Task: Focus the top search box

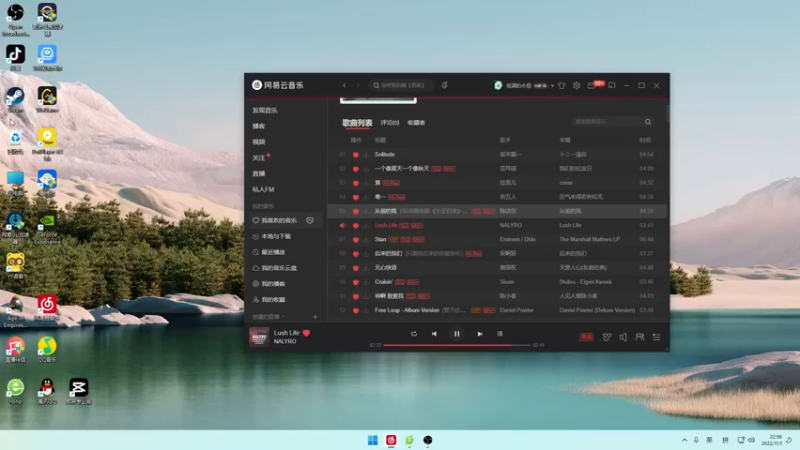Action: coord(401,85)
